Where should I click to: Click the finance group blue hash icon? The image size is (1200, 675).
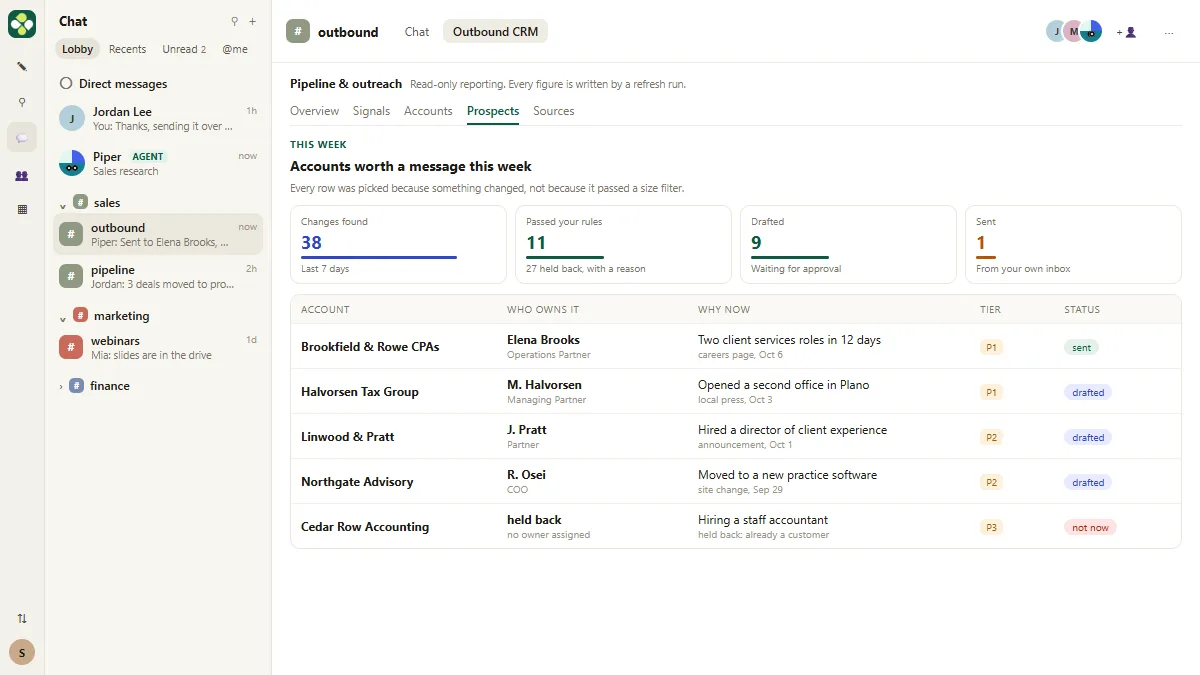tap(77, 385)
